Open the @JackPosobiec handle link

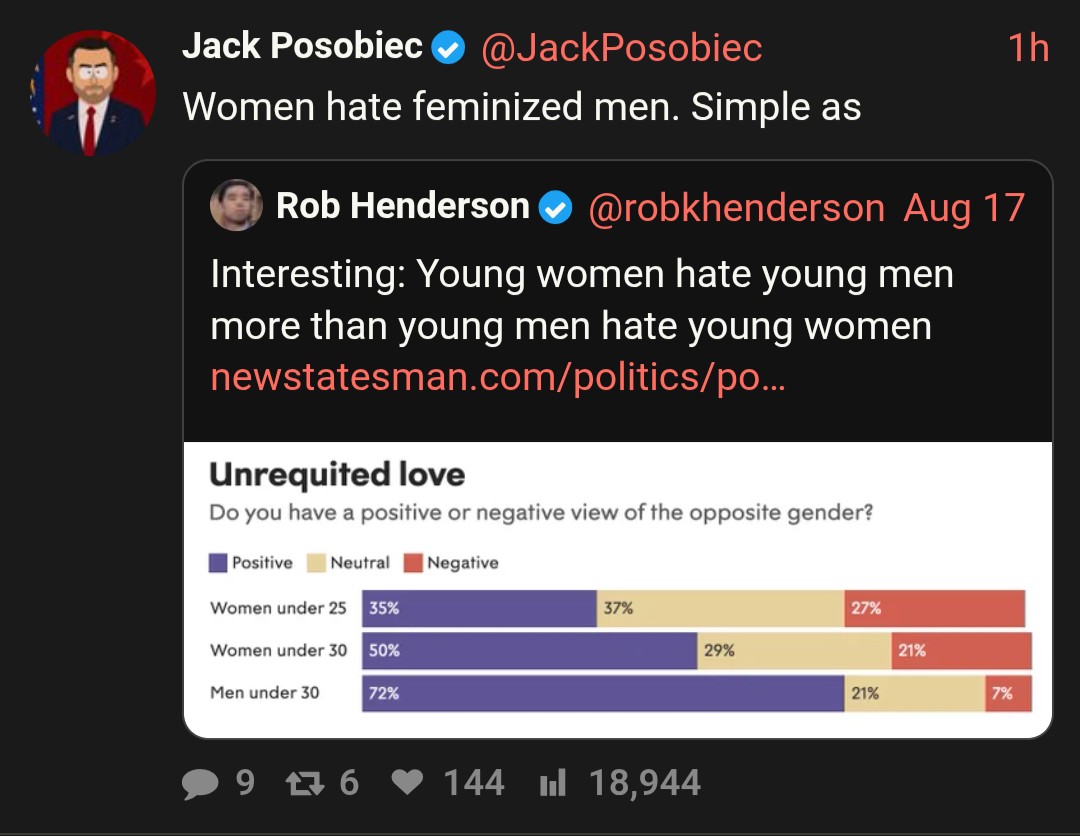tap(622, 48)
